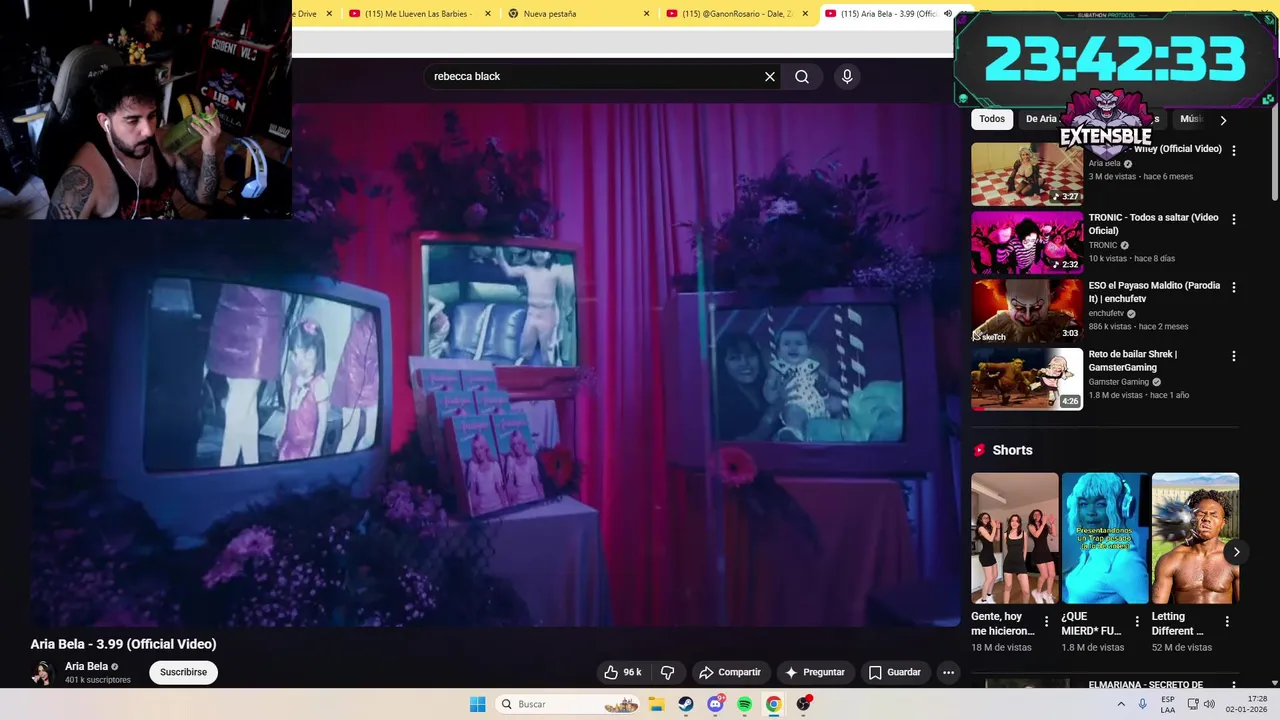Screen dimensions: 1280x720
Task: Like the video with thumbs up 96 k
Action: tap(622, 672)
